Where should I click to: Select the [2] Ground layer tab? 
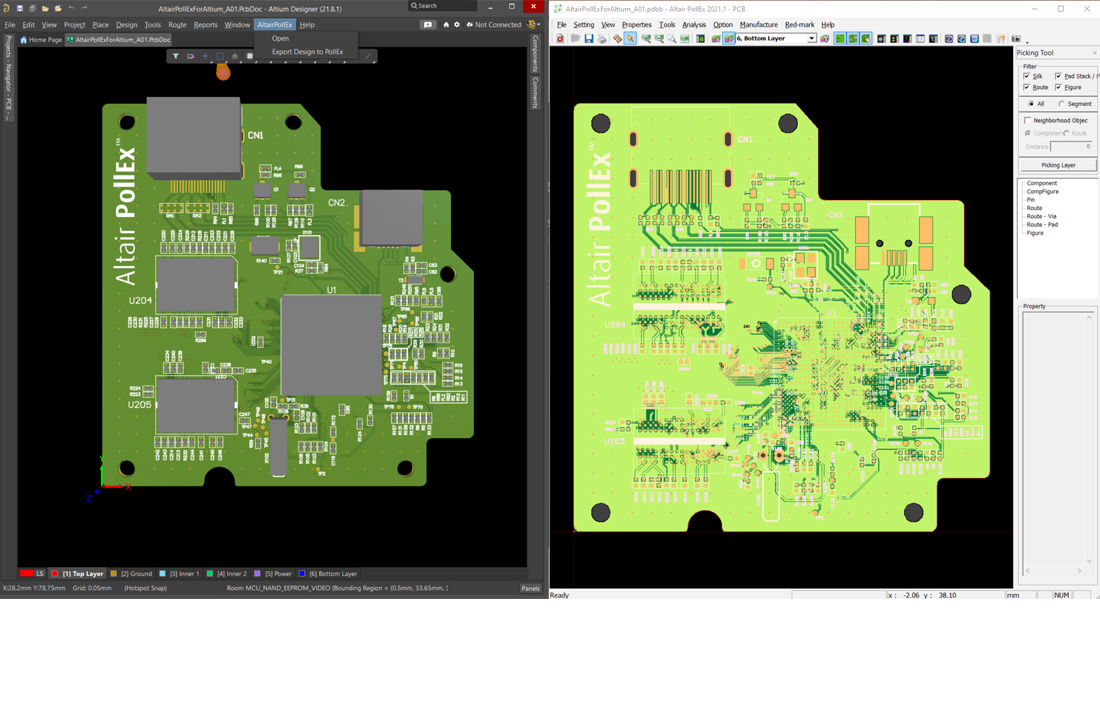[132, 574]
